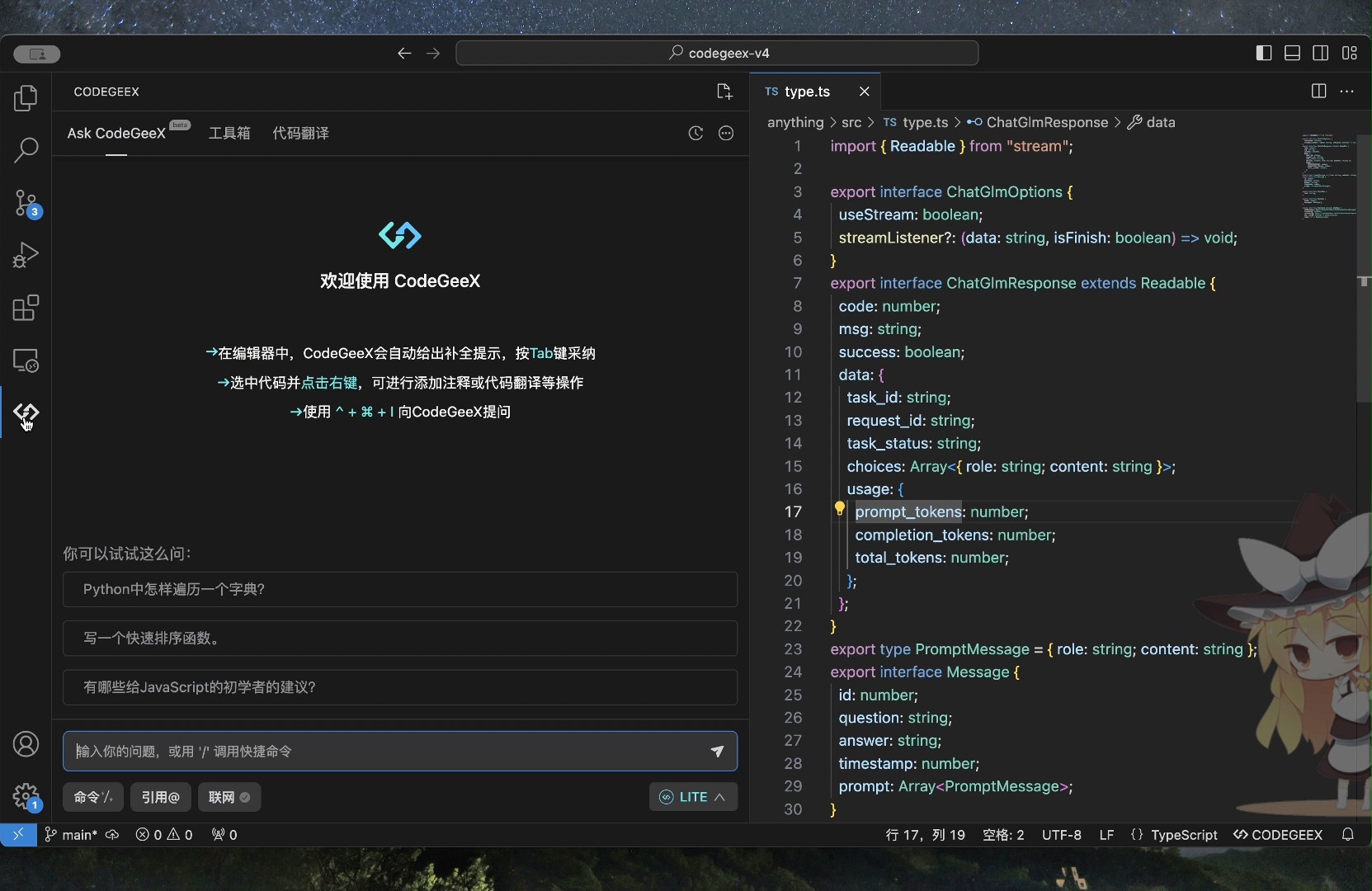Open the Remote Explorer view
1372x891 pixels.
(x=26, y=361)
